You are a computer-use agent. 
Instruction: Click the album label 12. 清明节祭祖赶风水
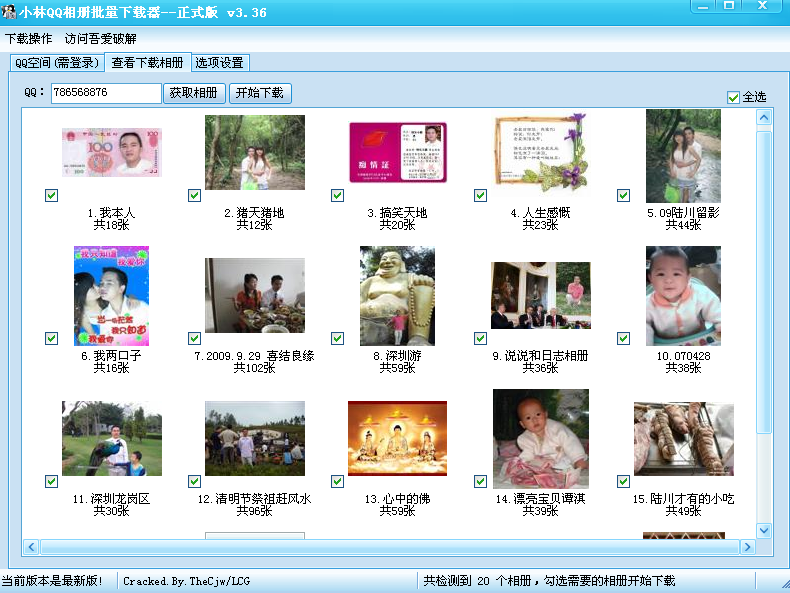254,499
